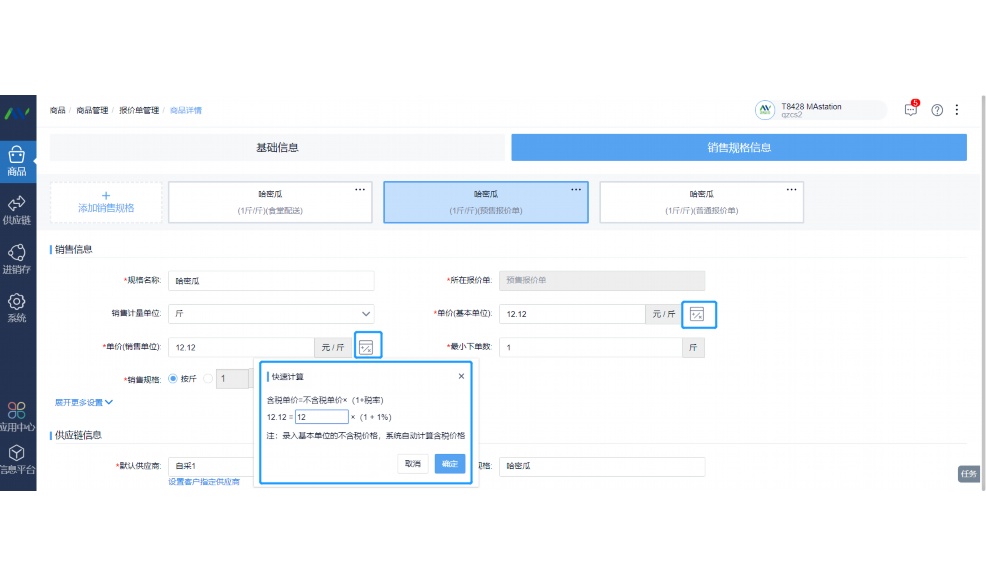
Task: Confirm the 快速计算 dialog with 确定
Action: click(449, 464)
